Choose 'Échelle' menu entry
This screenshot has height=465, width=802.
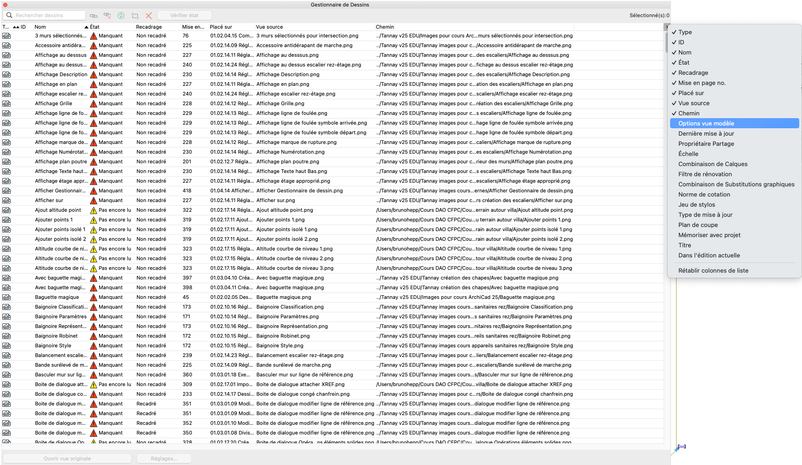tap(734, 154)
